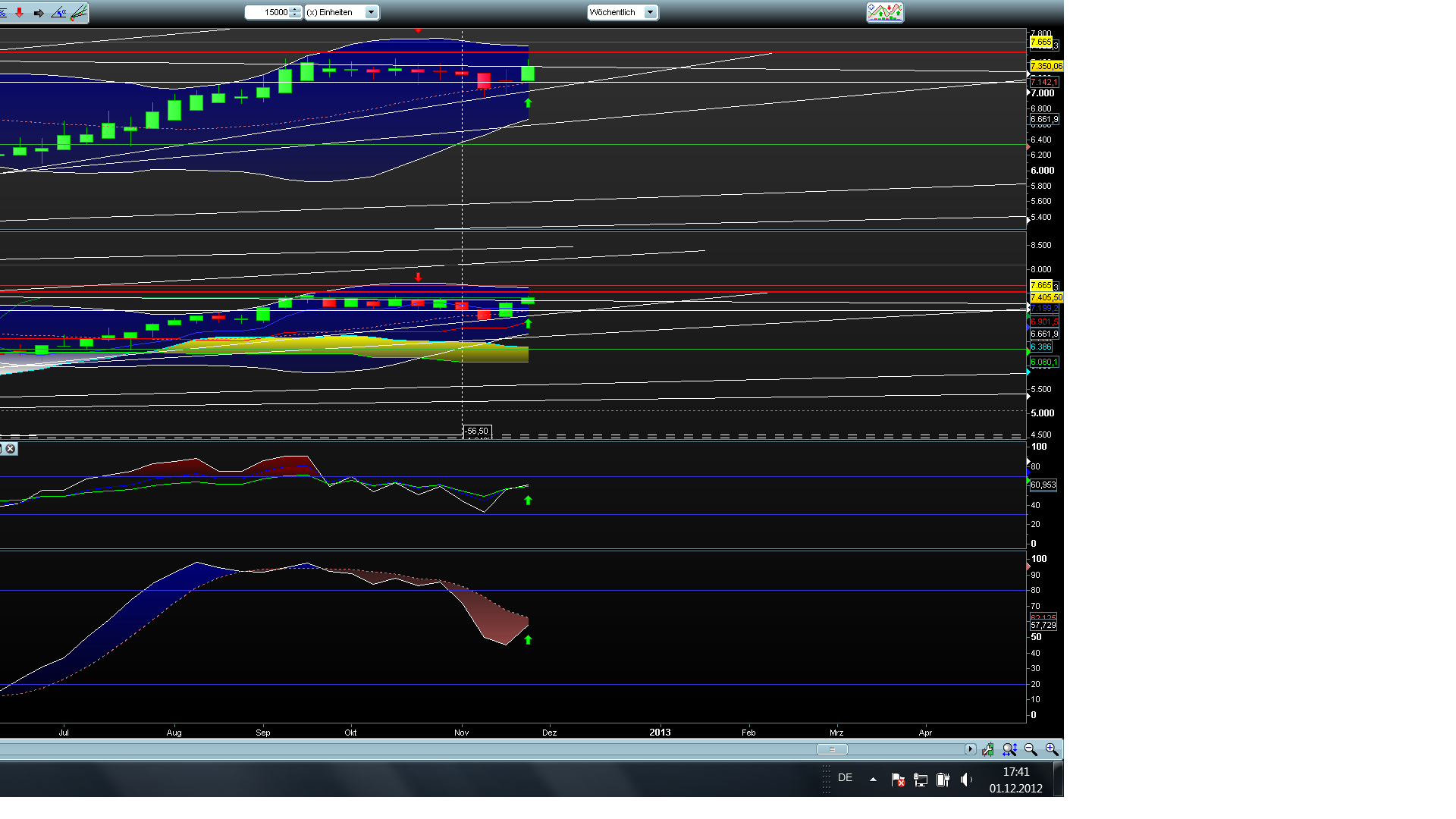Image resolution: width=1456 pixels, height=819 pixels.
Task: Increase the 15000 quantity stepper
Action: (295, 9)
